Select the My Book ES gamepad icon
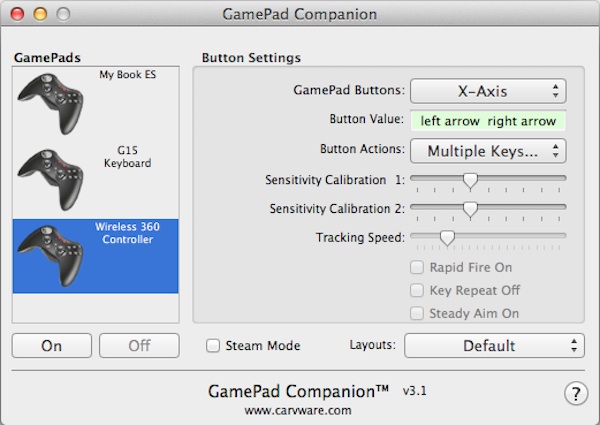Viewport: 600px width, 425px height. 50,104
